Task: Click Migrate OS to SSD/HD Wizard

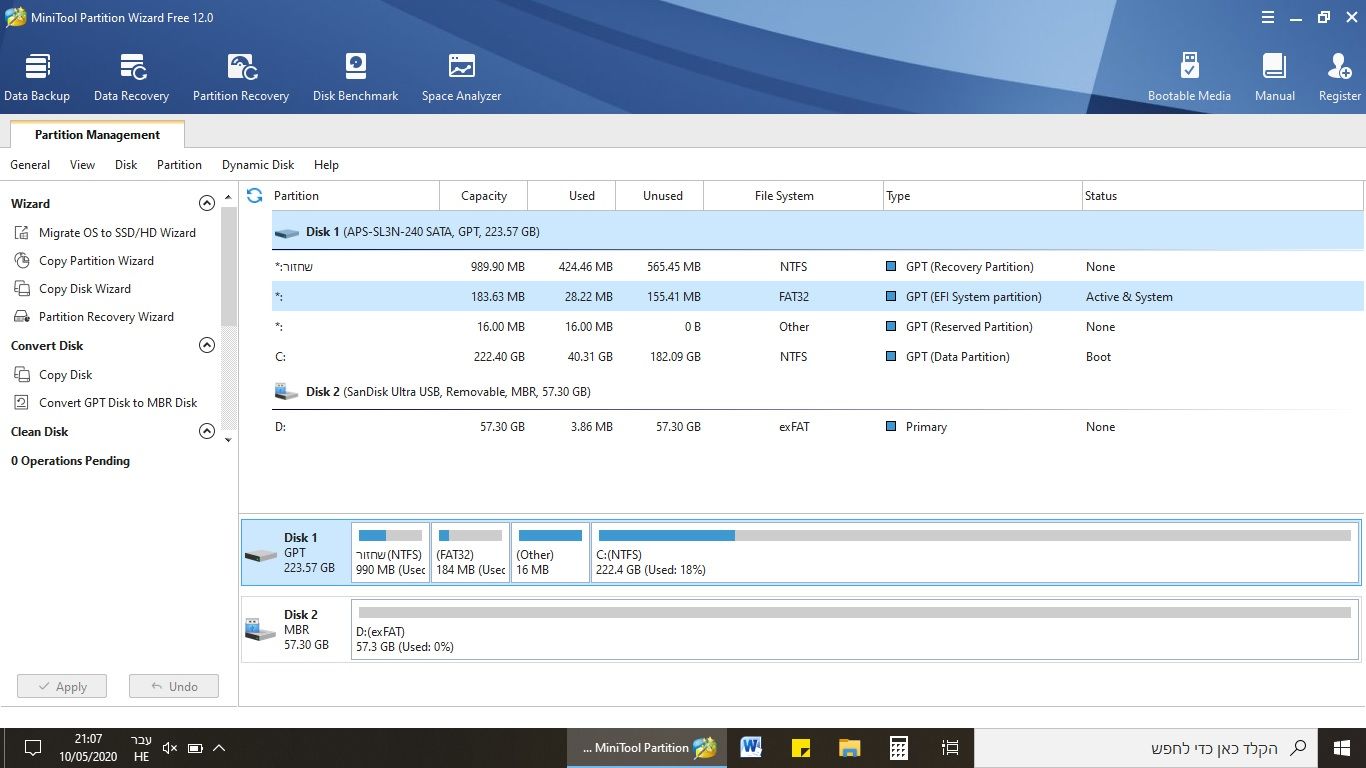Action: pos(117,233)
